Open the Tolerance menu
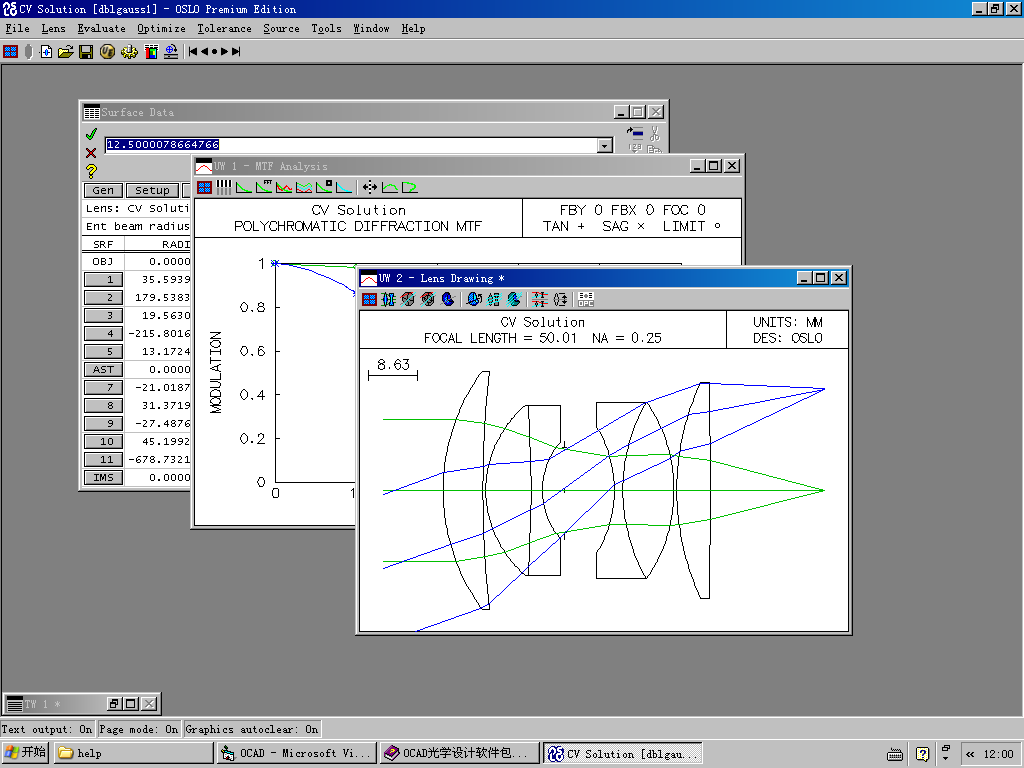Viewport: 1024px width, 768px height. coord(224,29)
